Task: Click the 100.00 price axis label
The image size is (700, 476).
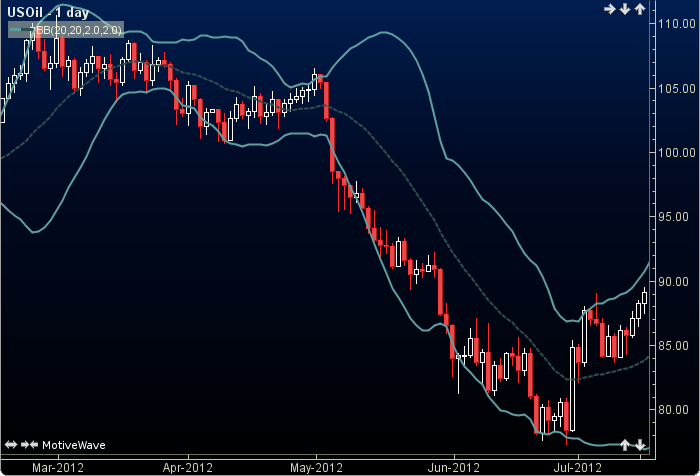Action: pos(677,153)
